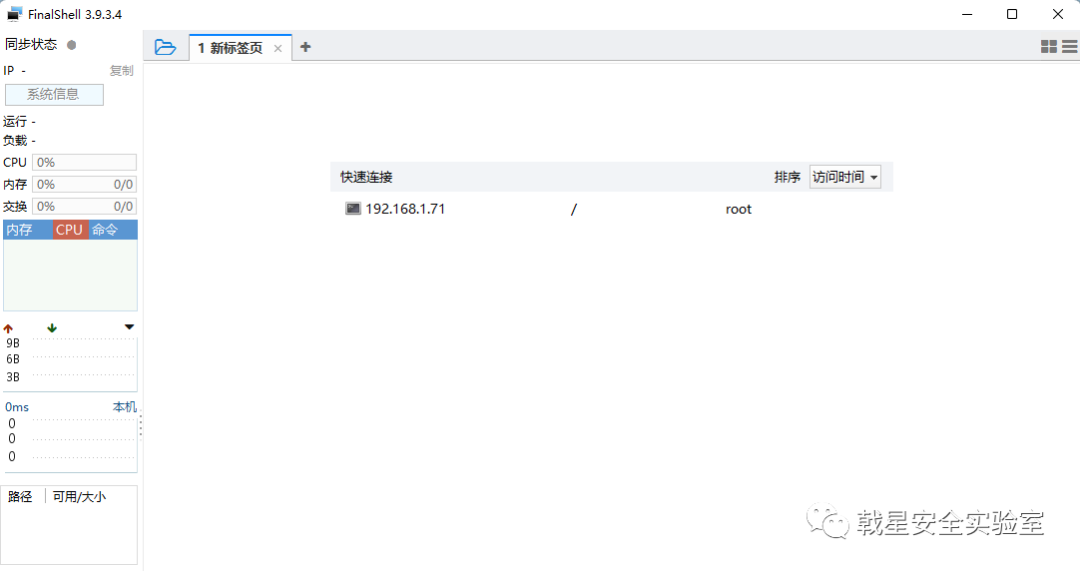This screenshot has width=1080, height=571.
Task: Click the 可用/大小 column header
Action: 79,497
